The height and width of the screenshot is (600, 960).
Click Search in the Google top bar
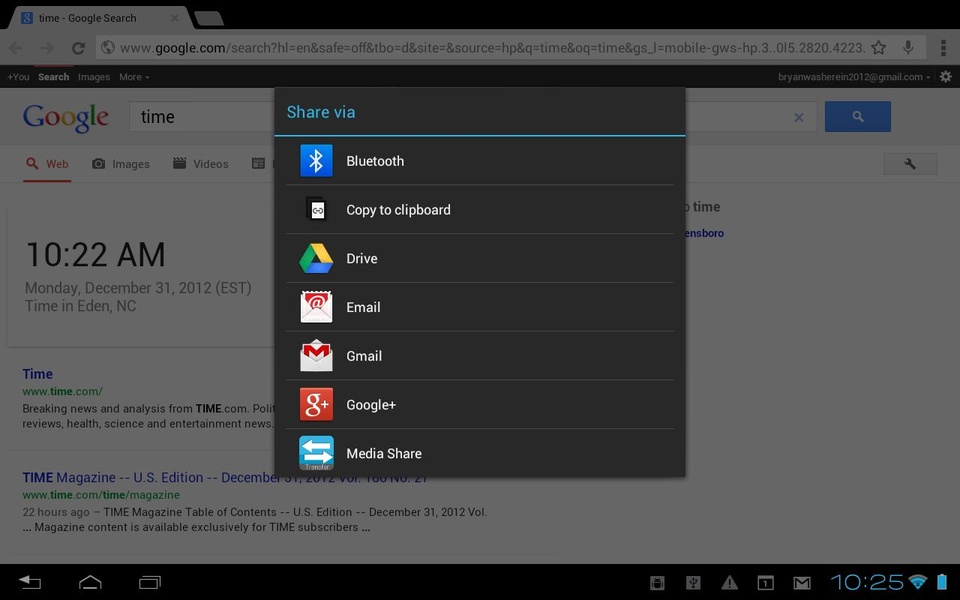[x=53, y=77]
